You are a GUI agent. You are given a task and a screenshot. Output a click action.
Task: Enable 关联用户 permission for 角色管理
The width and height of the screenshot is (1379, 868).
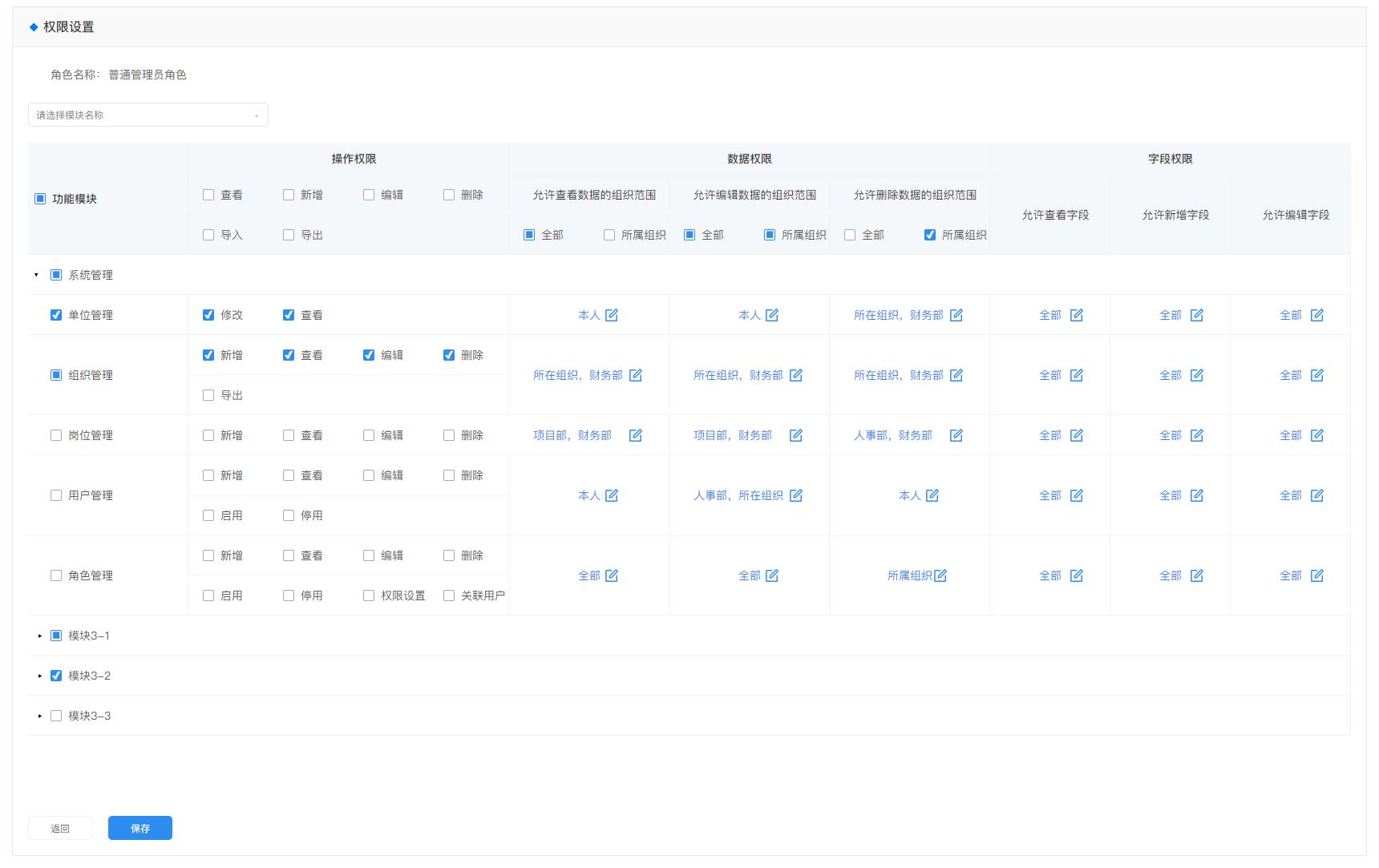449,595
